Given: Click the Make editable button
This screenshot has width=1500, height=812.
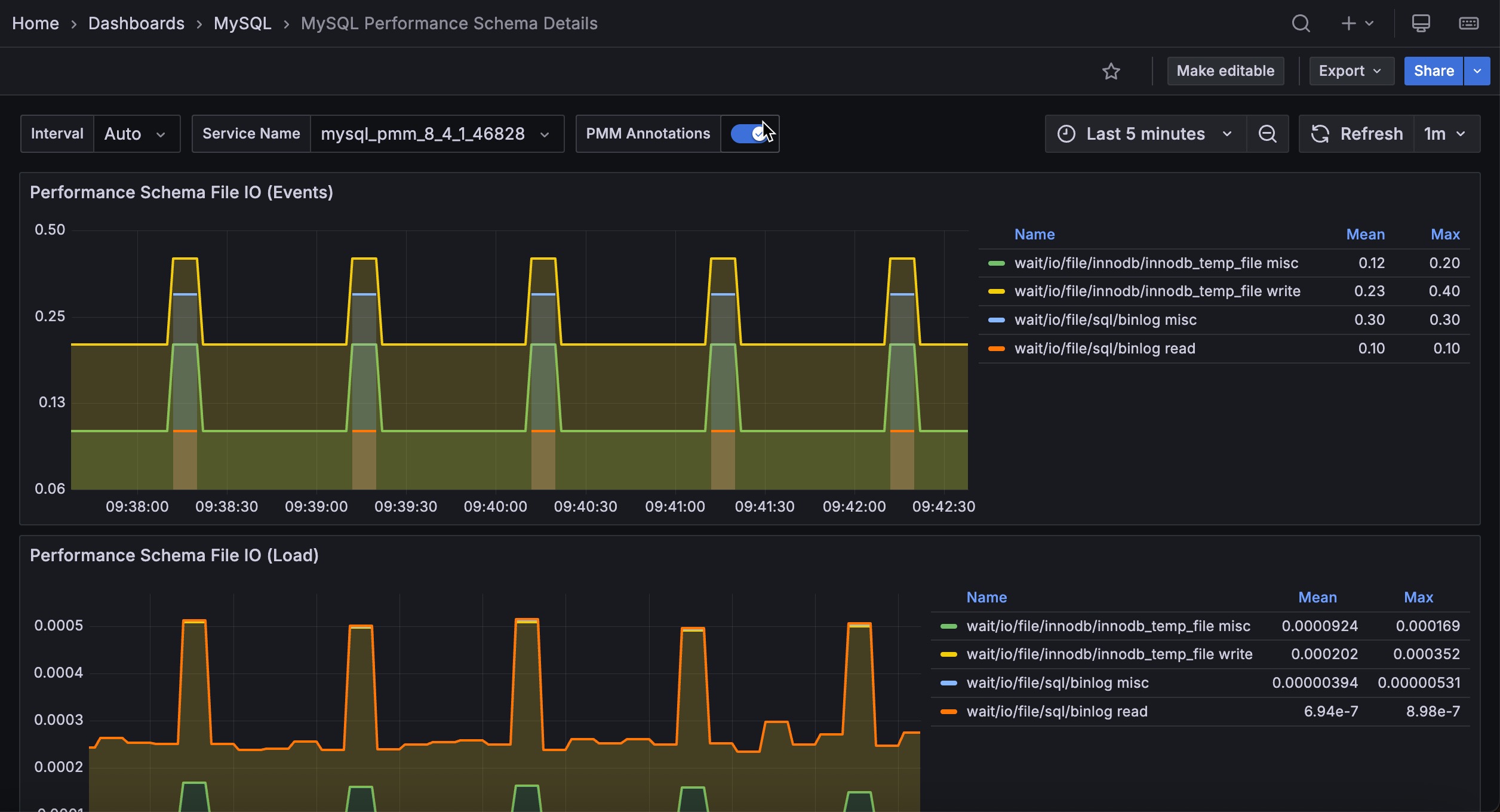Looking at the screenshot, I should click(1225, 71).
